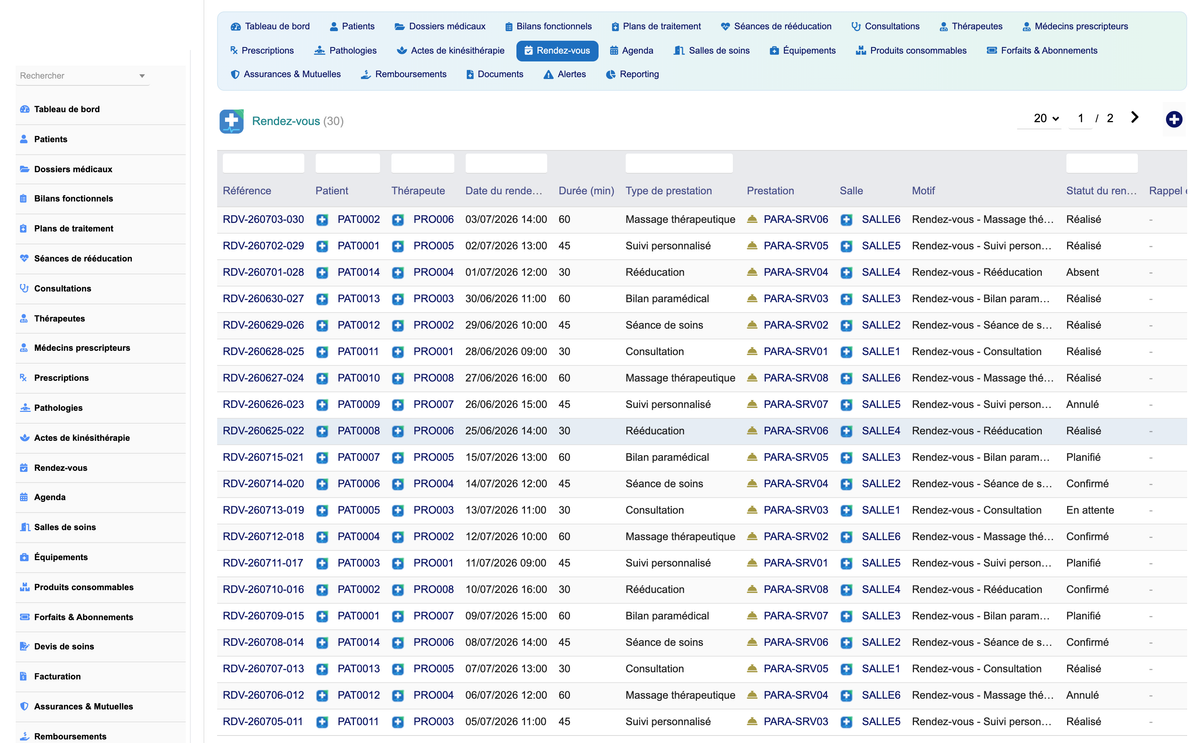
Task: Click patient icon beside PAT0002 in row RDV-260703-030
Action: tap(322, 219)
